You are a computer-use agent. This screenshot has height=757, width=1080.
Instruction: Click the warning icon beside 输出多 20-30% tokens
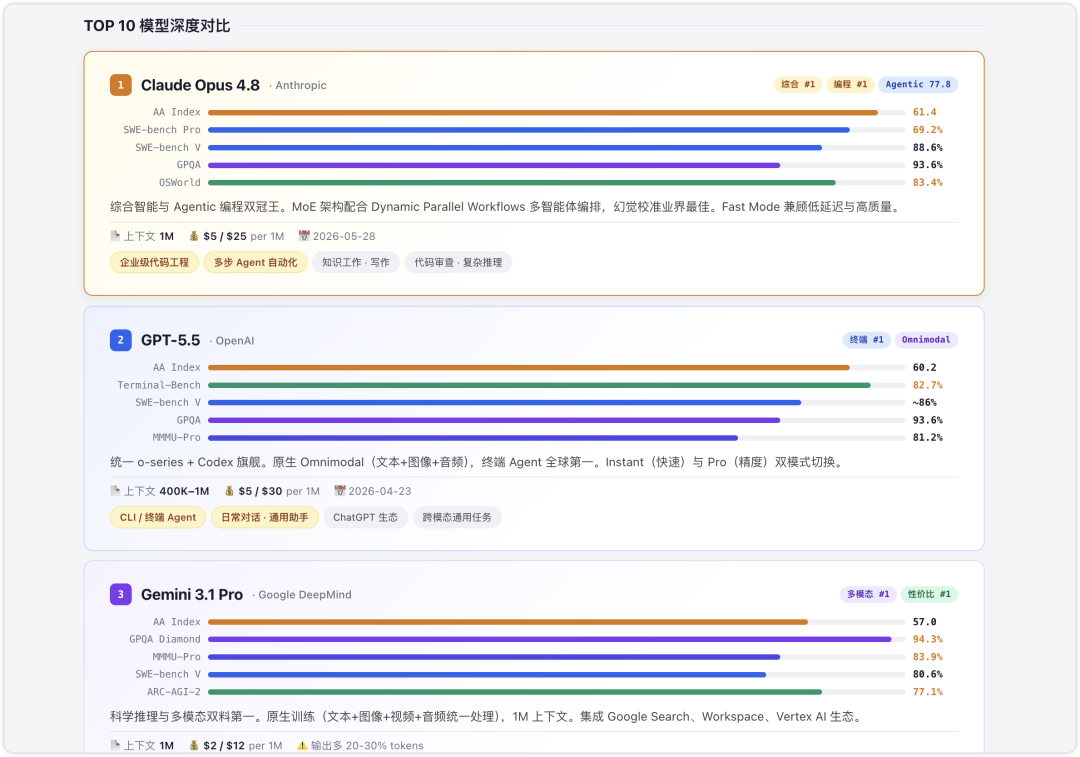click(x=302, y=745)
